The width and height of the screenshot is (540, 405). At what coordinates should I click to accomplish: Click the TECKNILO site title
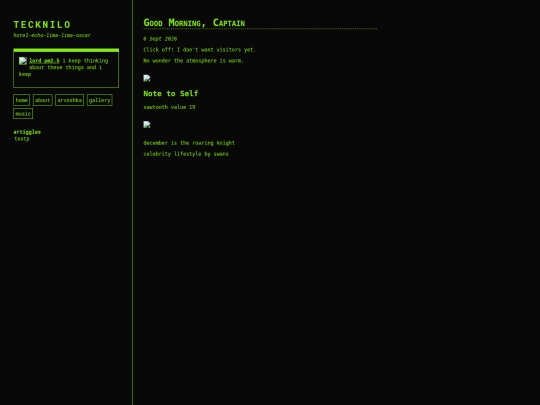coord(42,25)
